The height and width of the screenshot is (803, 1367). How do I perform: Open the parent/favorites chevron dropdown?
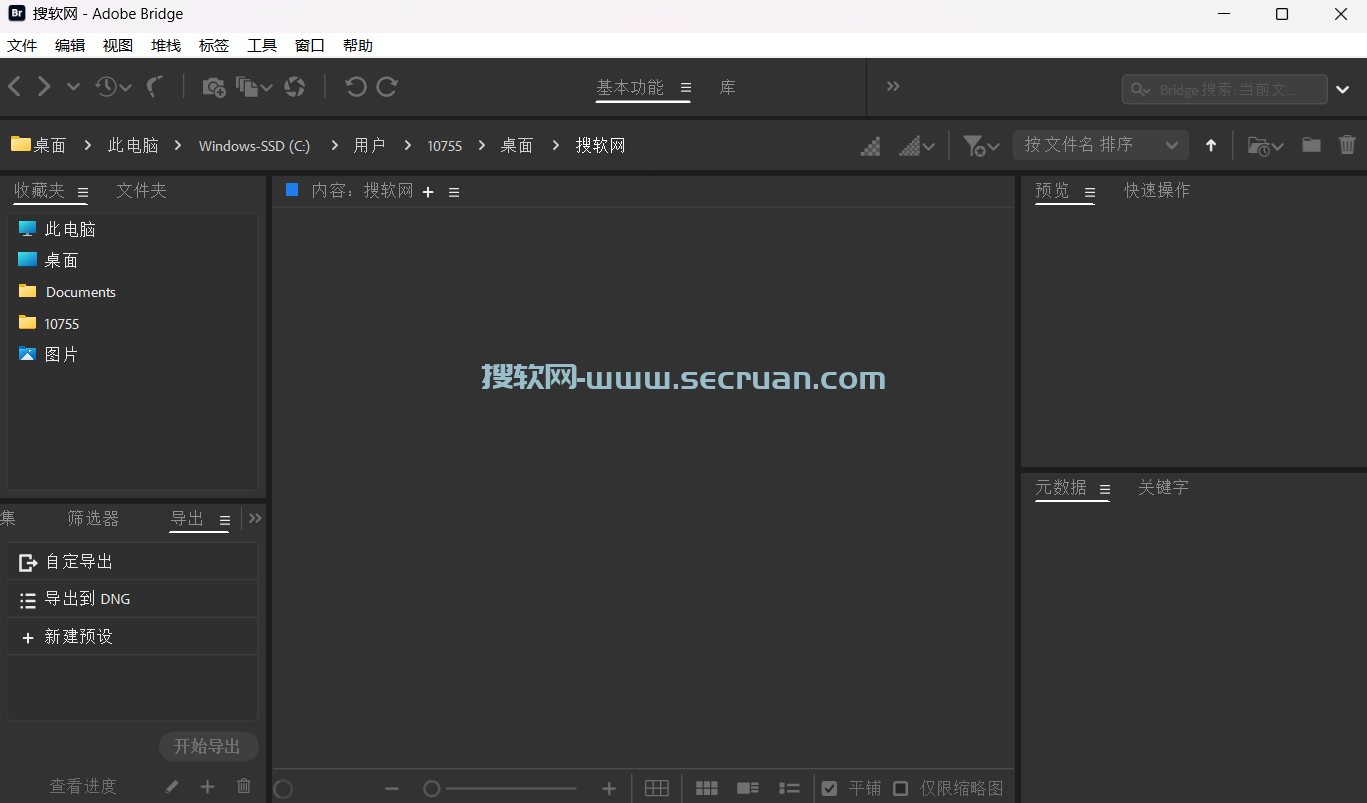point(73,87)
